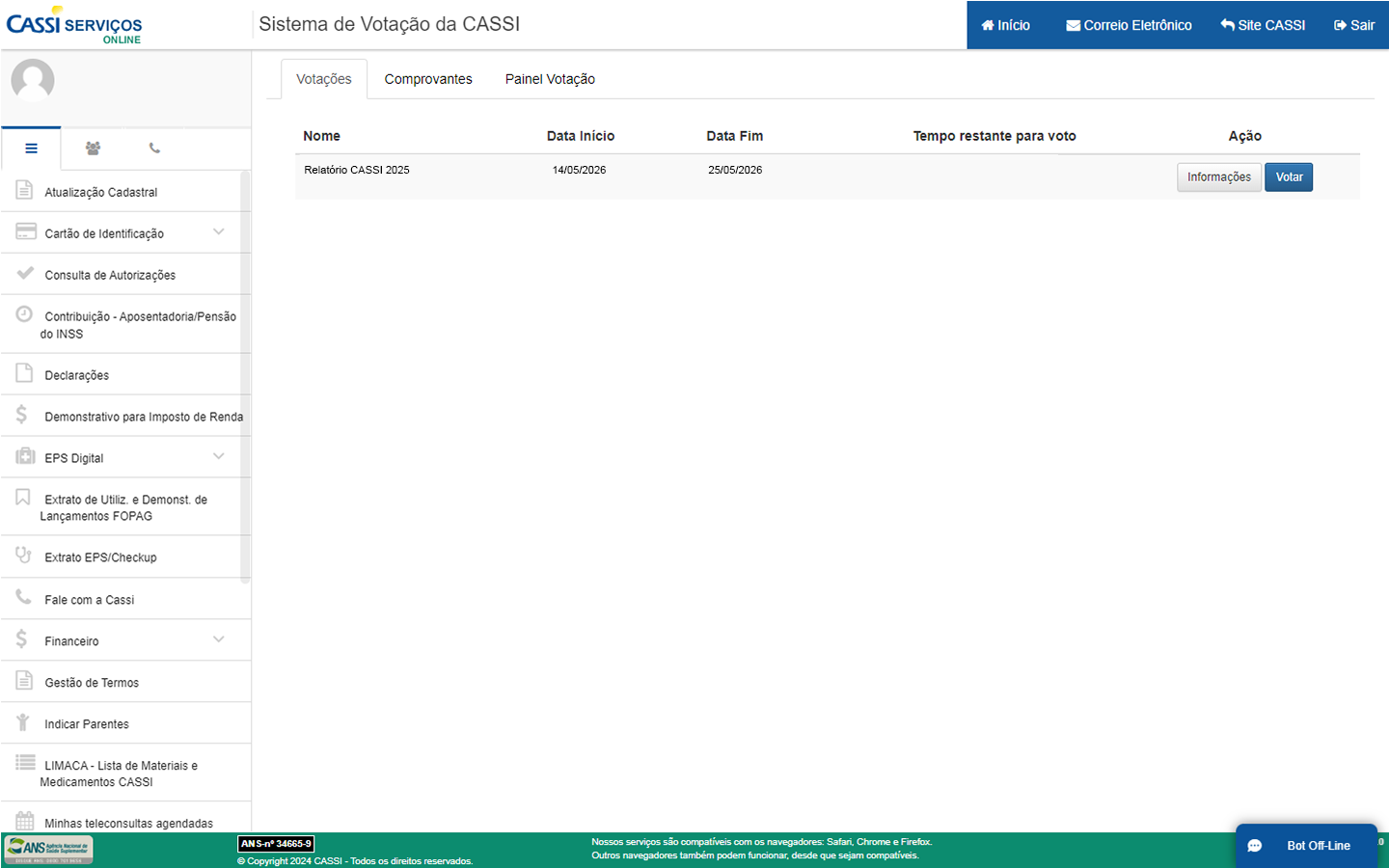This screenshot has height=868, width=1389.
Task: Click the phone icon for Fale com a Cassi
Action: (x=23, y=597)
